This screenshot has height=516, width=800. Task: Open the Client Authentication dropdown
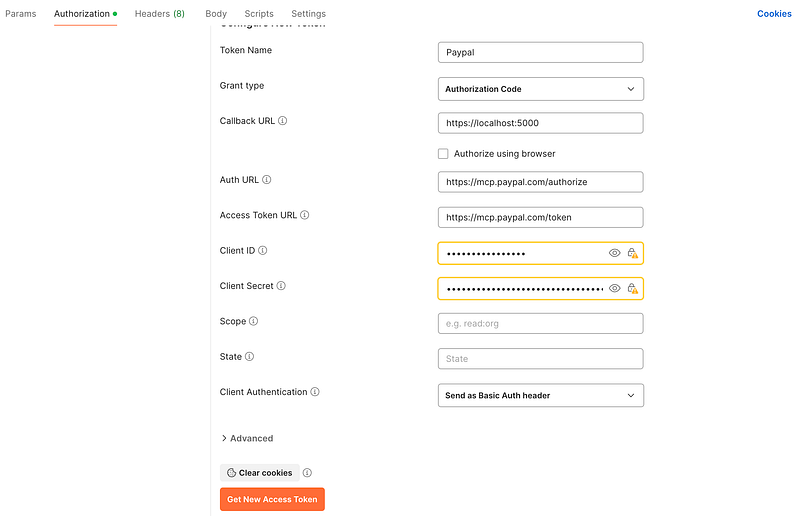540,396
